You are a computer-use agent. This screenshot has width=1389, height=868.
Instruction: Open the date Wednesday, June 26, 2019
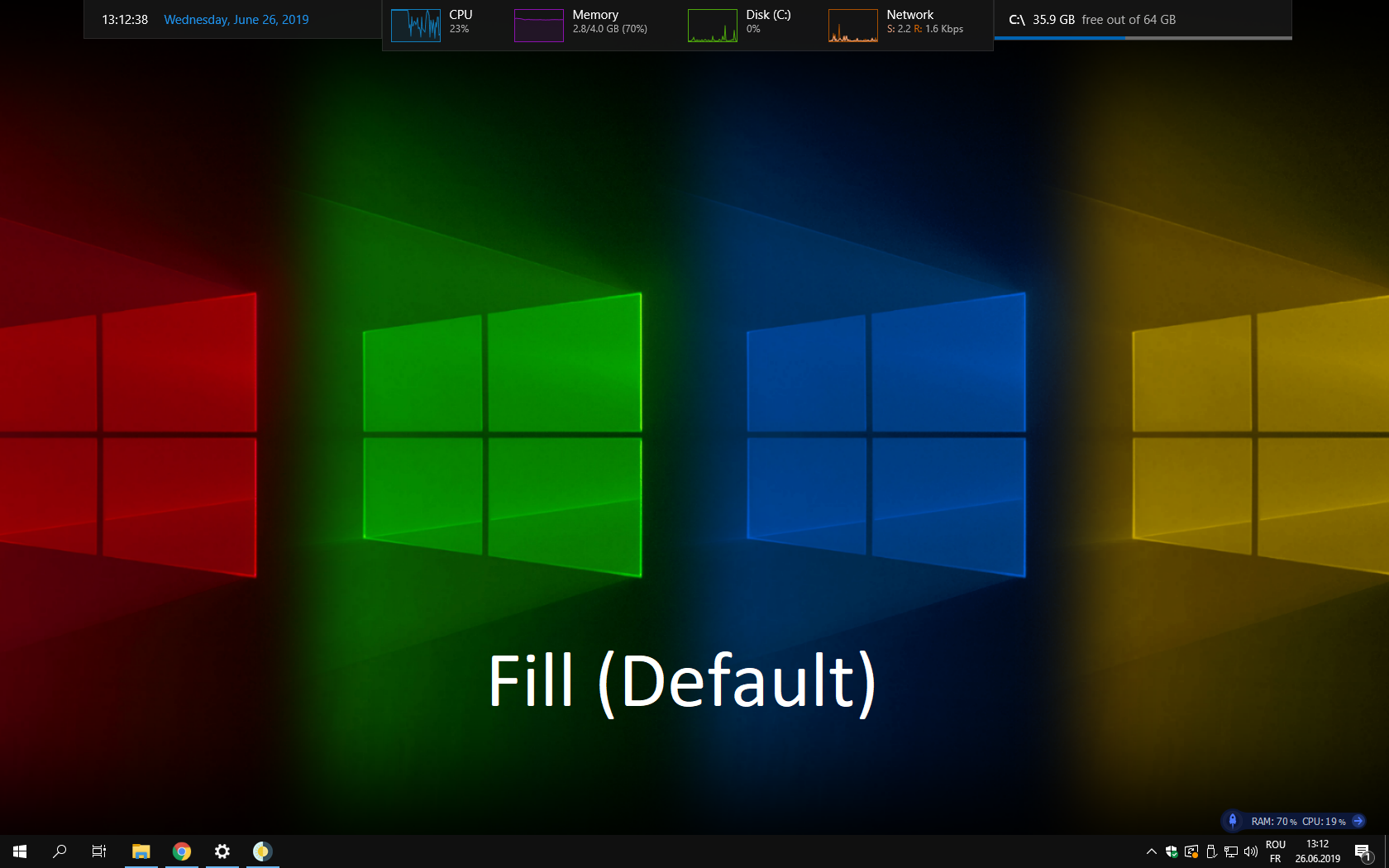click(x=236, y=19)
